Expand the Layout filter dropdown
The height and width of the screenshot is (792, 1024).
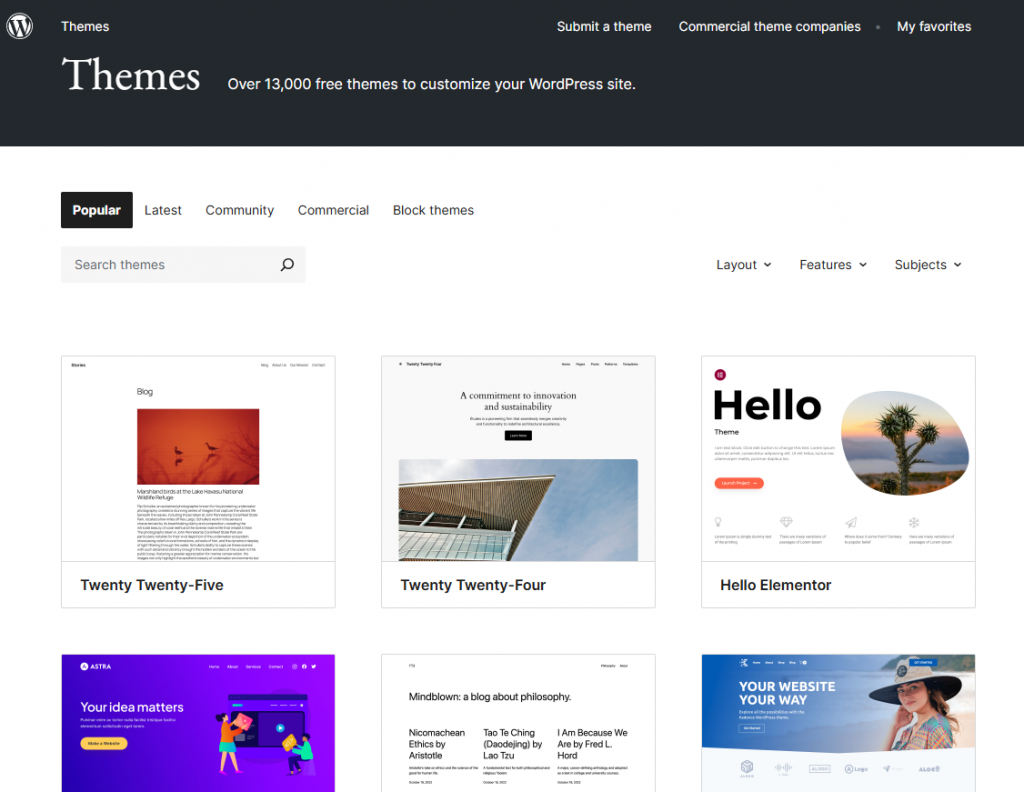click(744, 264)
